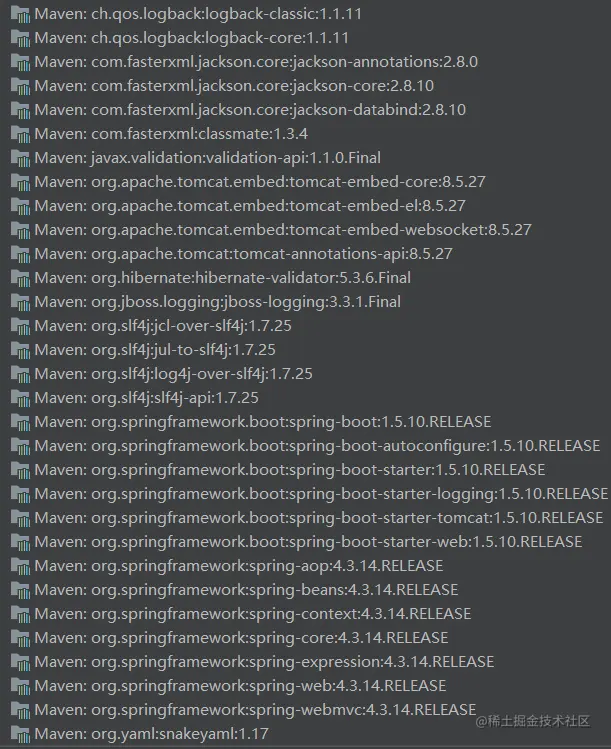Click library icon beside jul-to-slf4j:1.7.25

(x=20, y=350)
